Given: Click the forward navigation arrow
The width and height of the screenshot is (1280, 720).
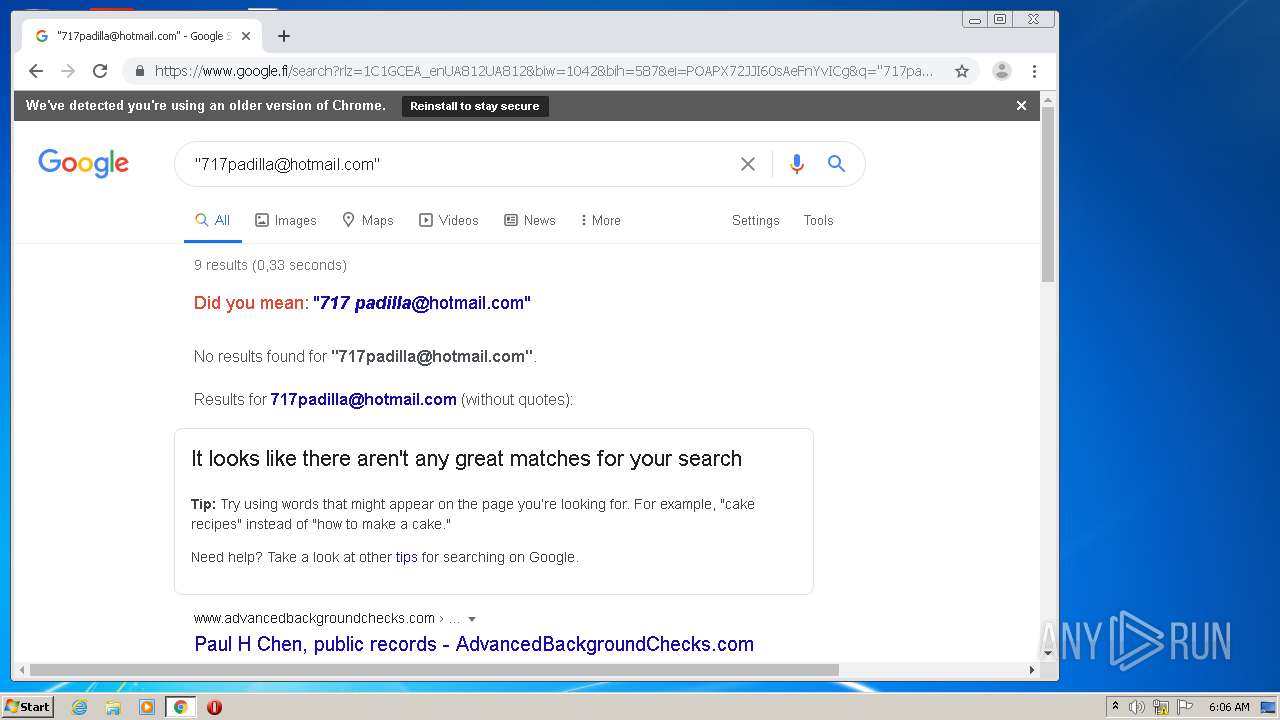Looking at the screenshot, I should [x=68, y=71].
